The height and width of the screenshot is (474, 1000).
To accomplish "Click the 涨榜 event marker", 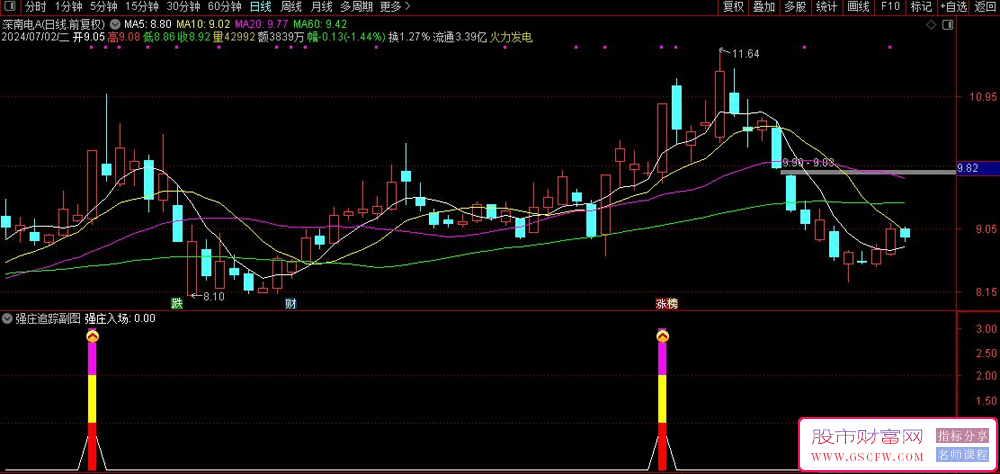I will pos(666,304).
